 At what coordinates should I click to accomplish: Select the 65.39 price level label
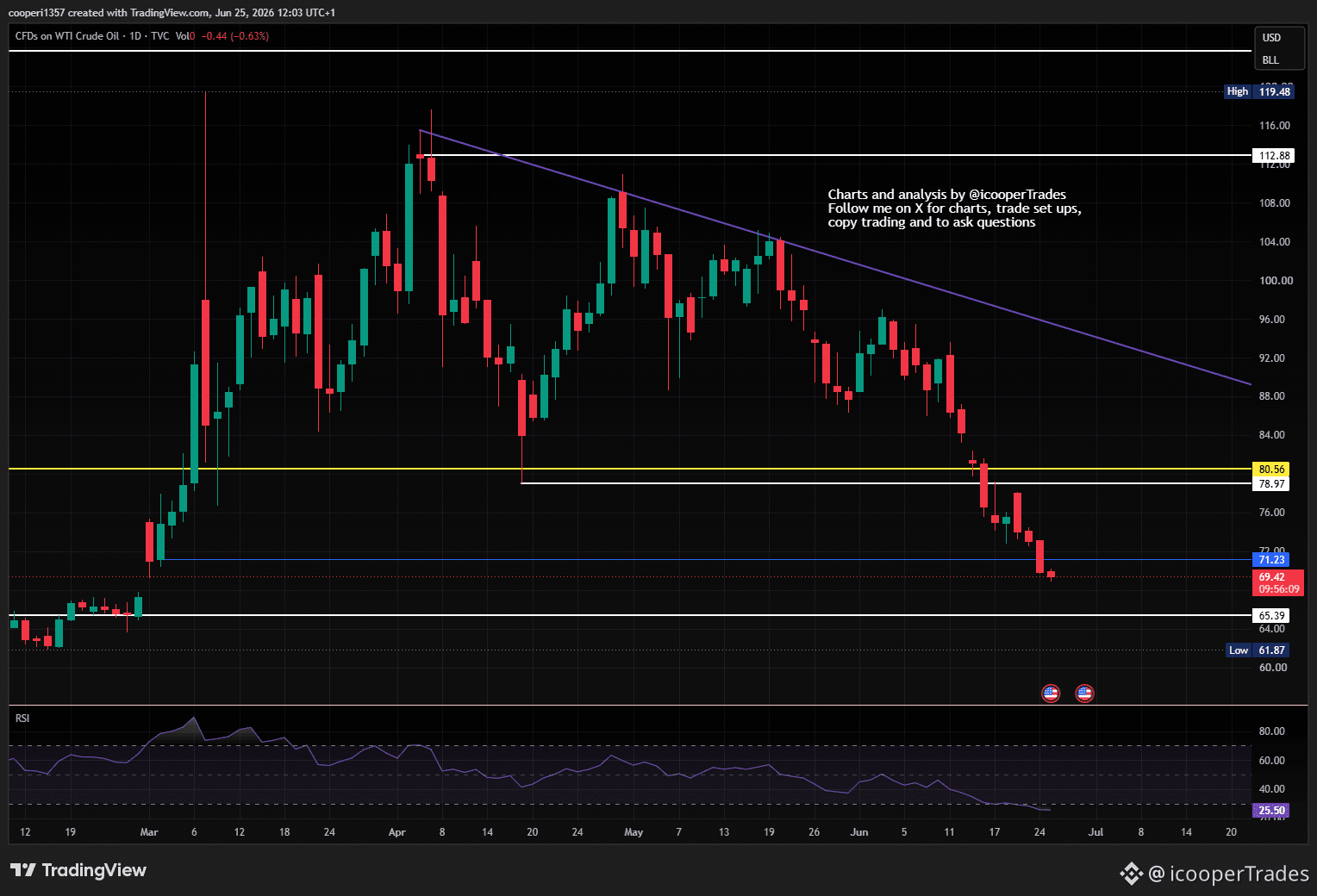coord(1271,616)
